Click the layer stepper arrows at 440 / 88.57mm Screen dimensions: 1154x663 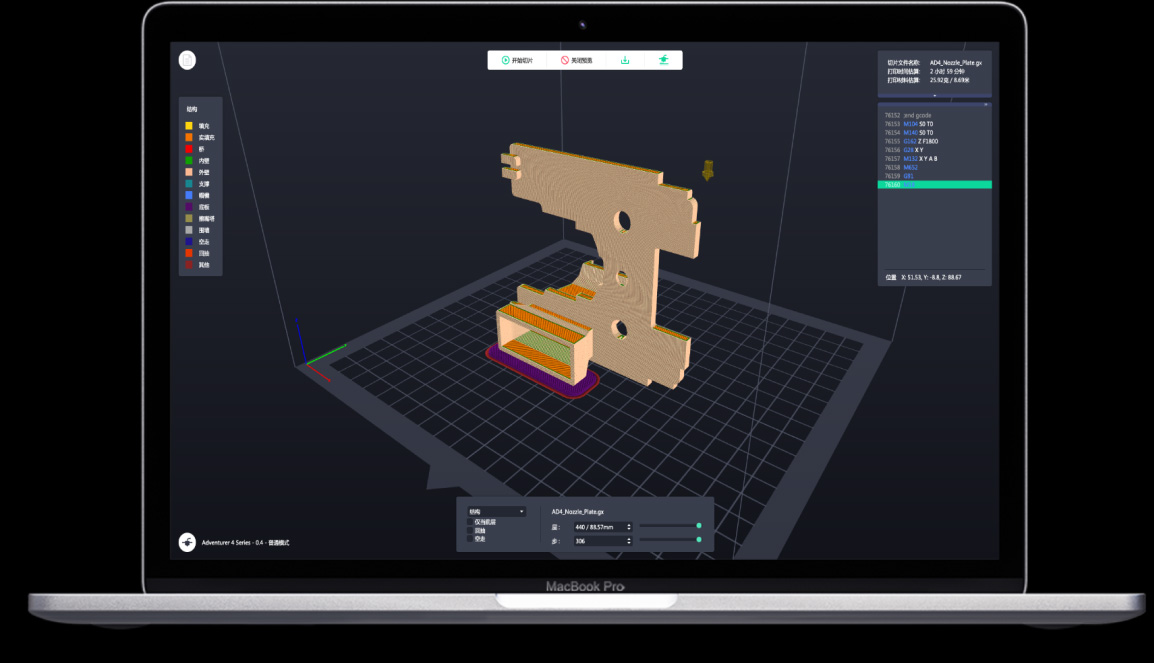point(629,526)
